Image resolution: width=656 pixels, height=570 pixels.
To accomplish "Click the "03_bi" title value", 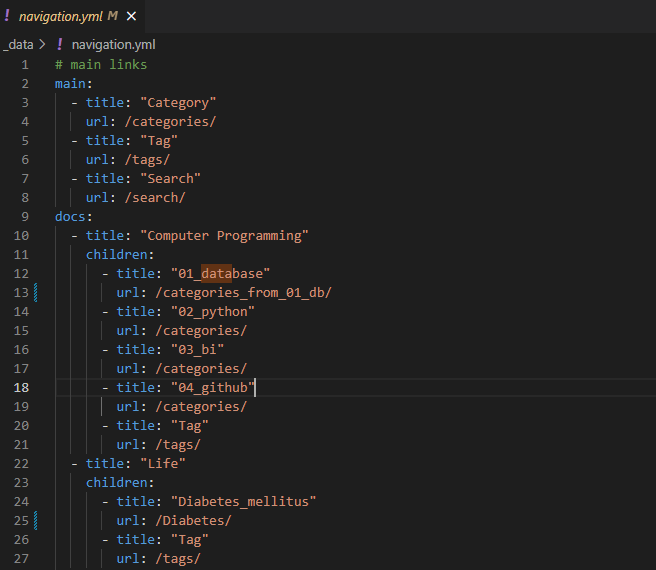I will 197,349.
